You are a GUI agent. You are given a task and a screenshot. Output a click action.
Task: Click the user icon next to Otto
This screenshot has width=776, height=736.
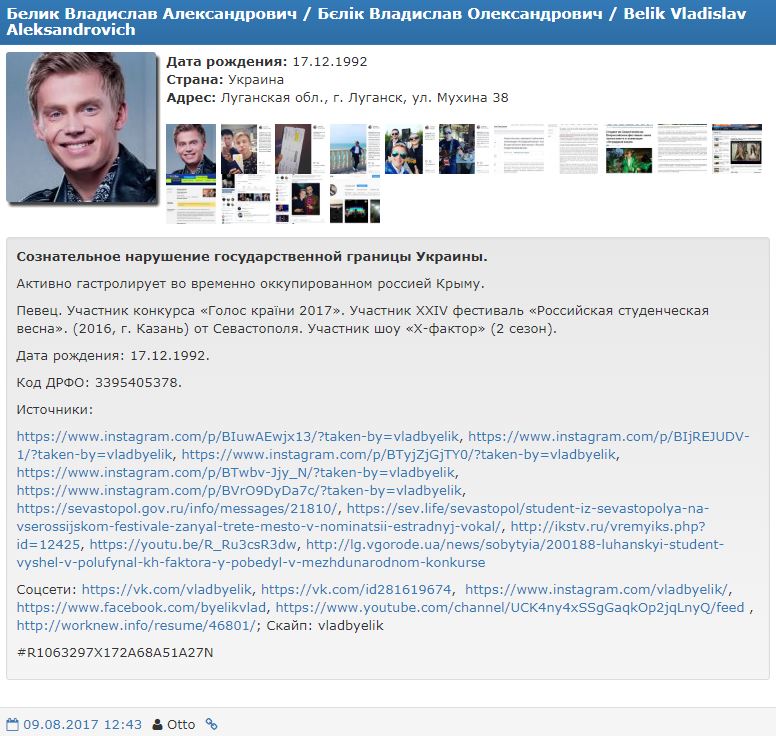click(157, 725)
